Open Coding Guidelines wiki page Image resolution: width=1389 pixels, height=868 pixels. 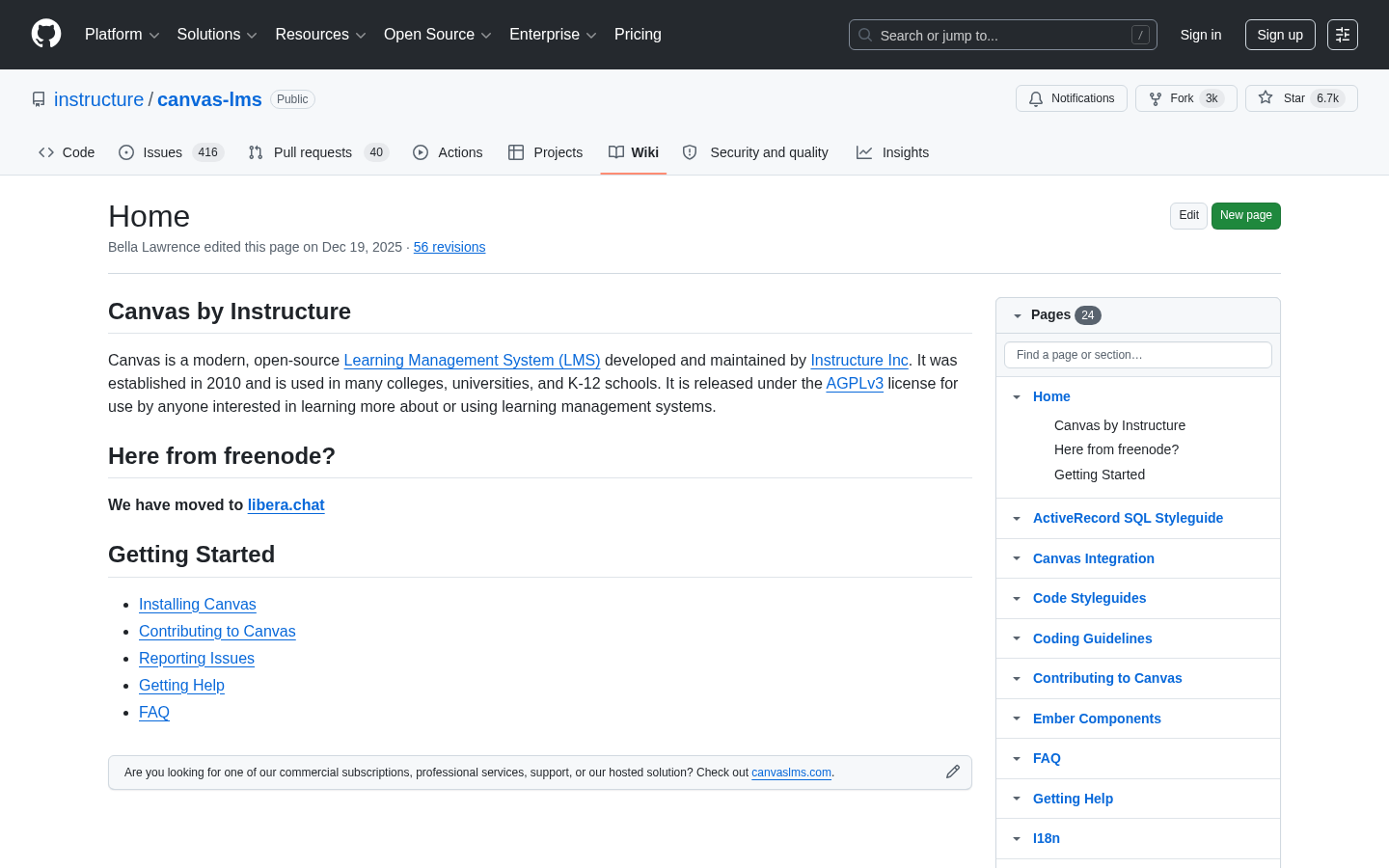(1092, 638)
